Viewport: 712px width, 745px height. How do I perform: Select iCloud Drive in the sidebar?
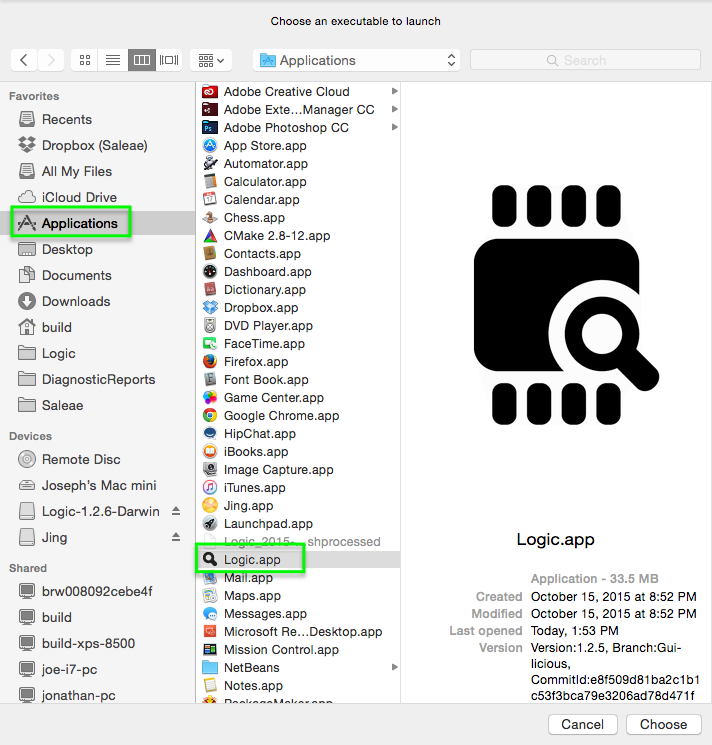[x=79, y=197]
